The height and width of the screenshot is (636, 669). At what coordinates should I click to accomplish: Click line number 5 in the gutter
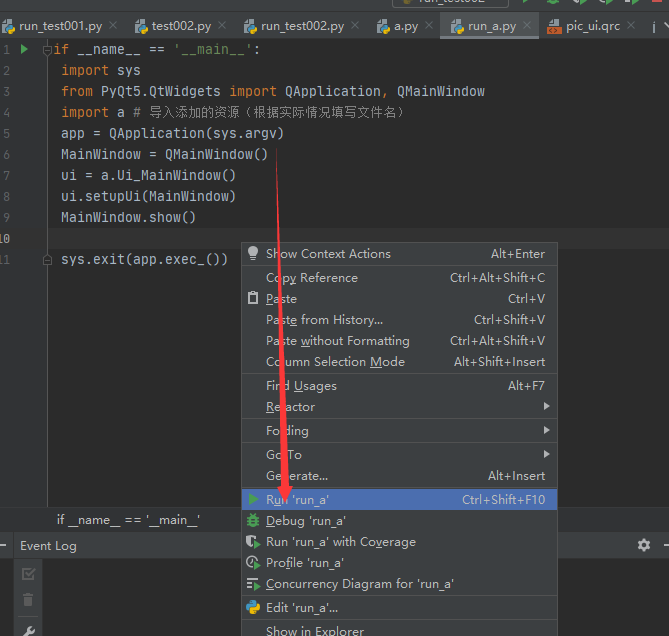point(6,134)
